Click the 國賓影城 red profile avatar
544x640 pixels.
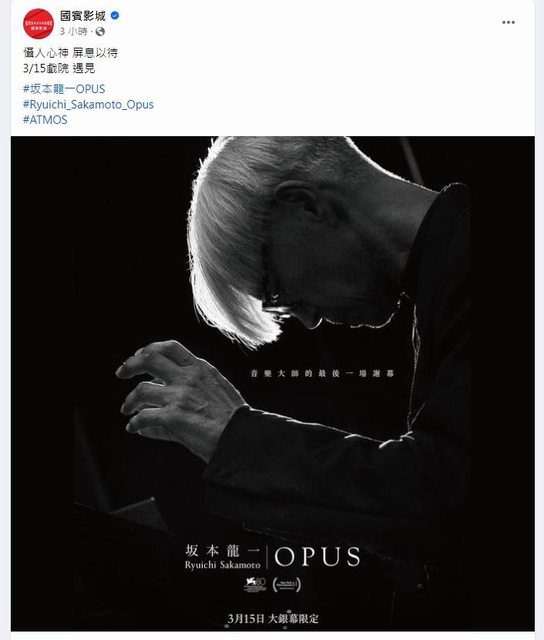click(38, 24)
